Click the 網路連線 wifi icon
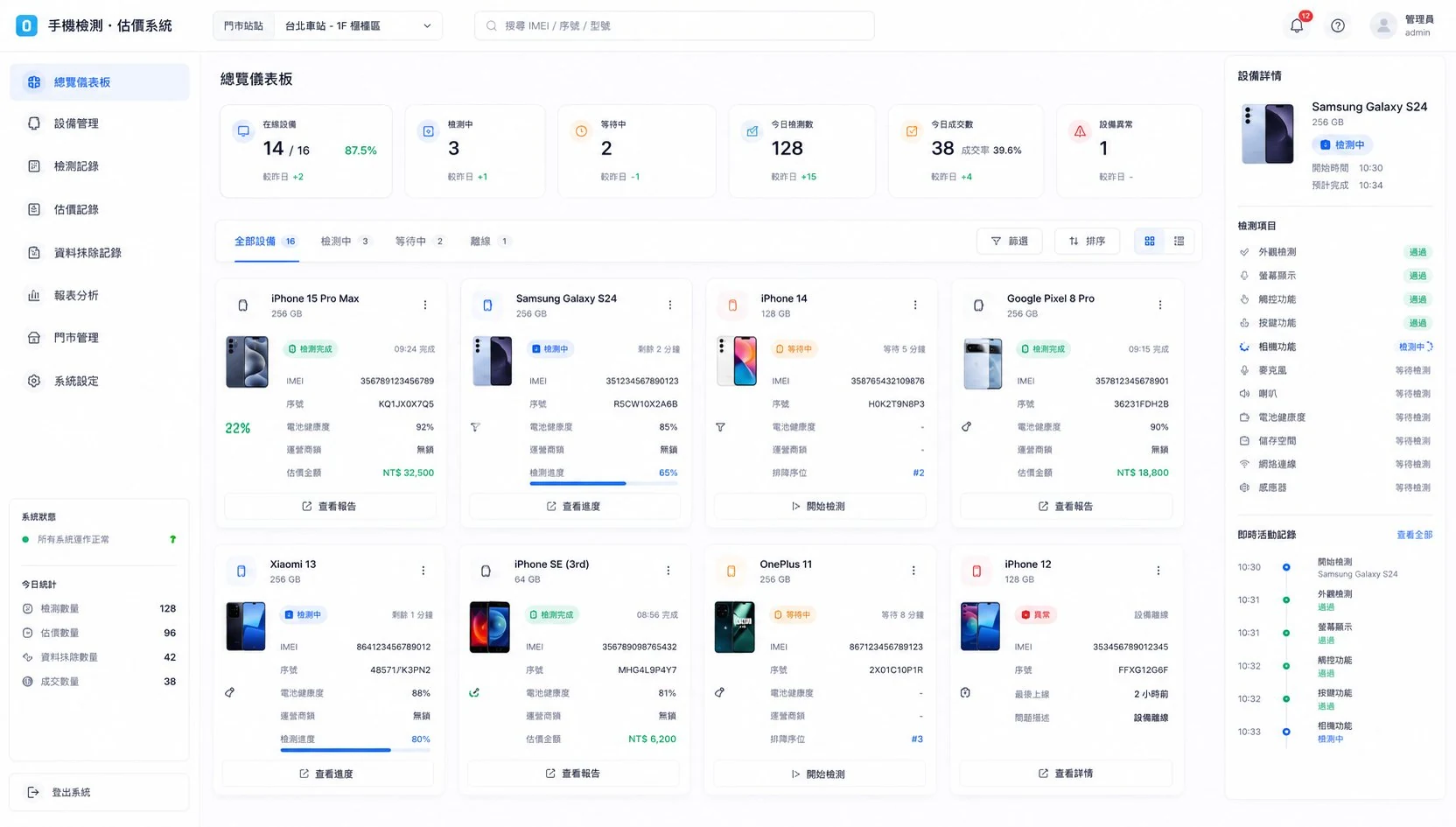1456x827 pixels. coord(1244,464)
